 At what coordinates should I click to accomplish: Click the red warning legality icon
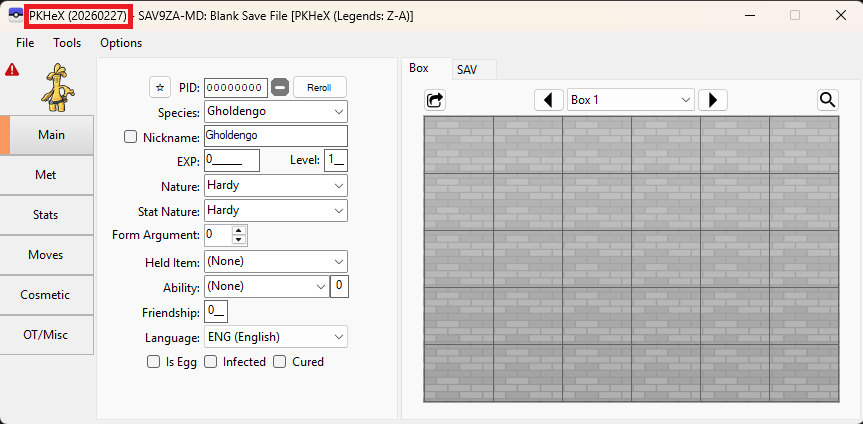pyautogui.click(x=12, y=70)
